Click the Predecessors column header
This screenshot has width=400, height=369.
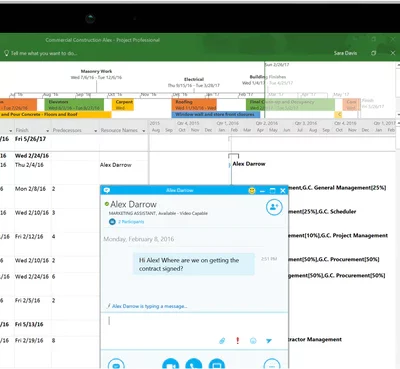pos(67,130)
